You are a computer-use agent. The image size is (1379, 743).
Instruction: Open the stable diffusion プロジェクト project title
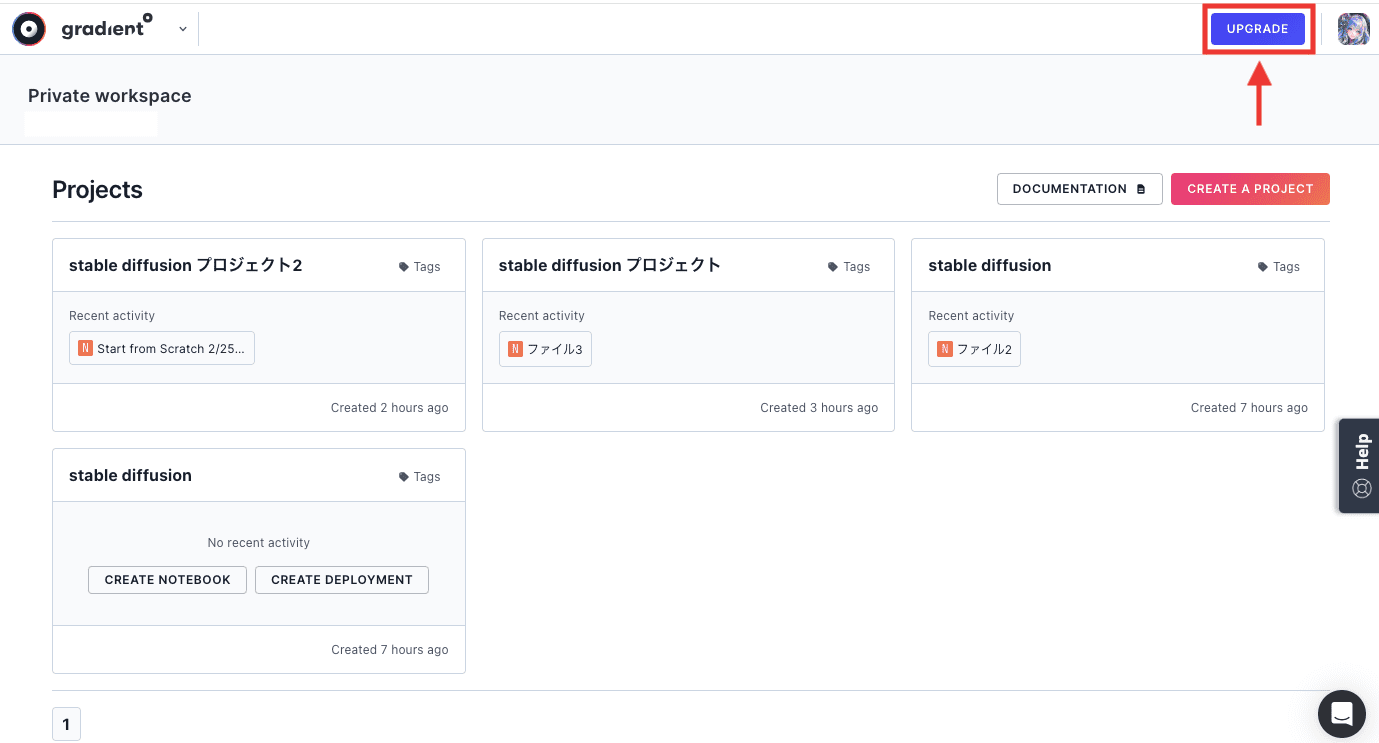(609, 265)
